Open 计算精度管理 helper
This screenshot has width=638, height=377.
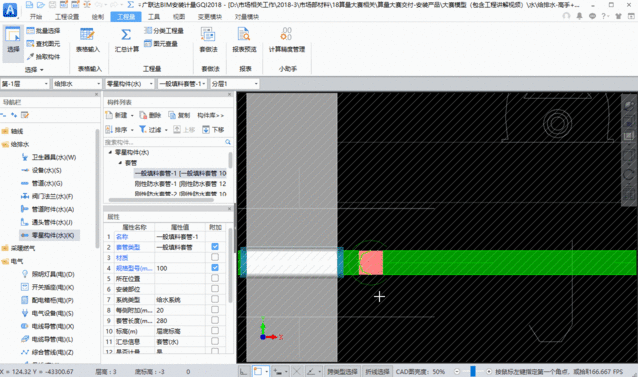tap(287, 40)
